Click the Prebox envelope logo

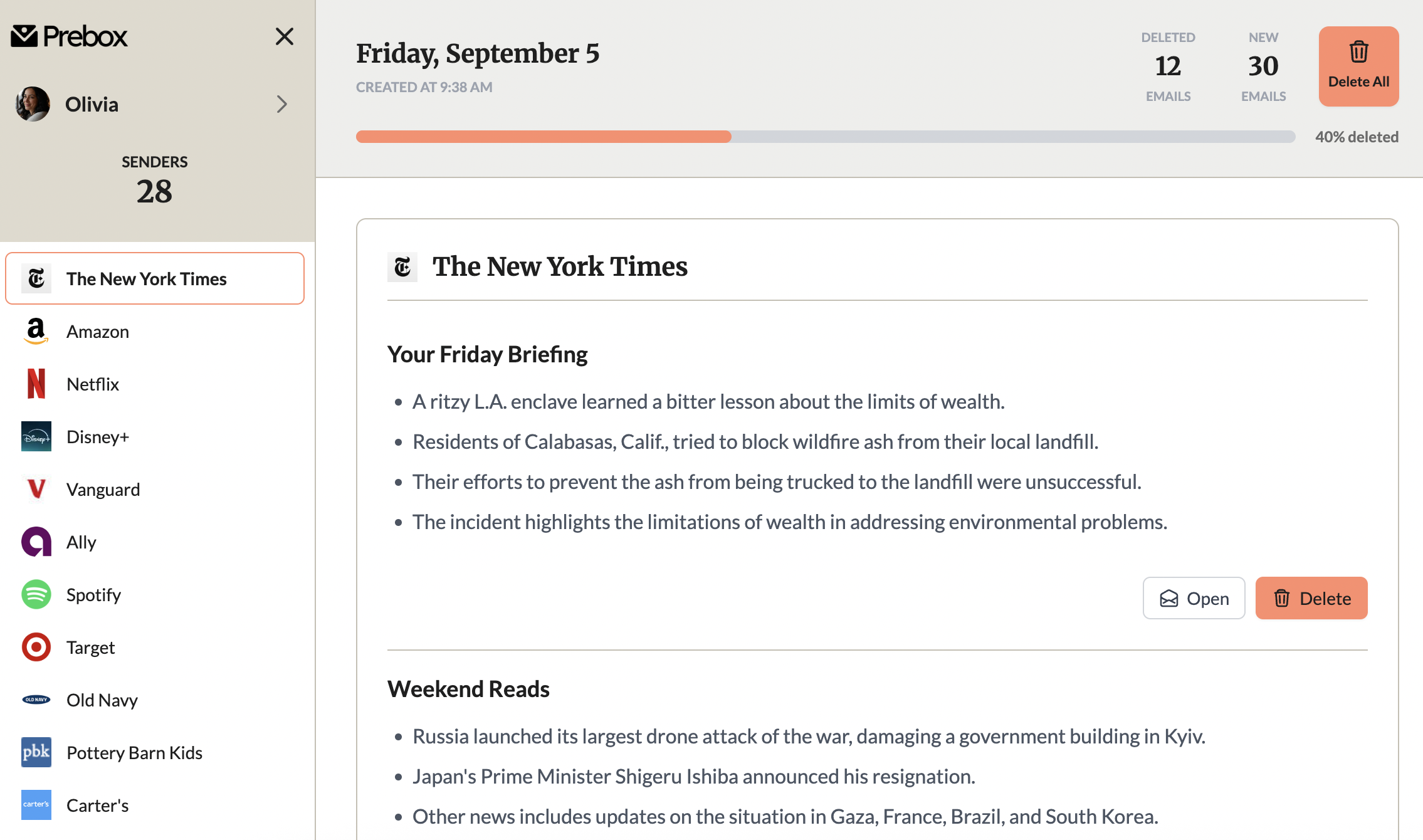25,36
